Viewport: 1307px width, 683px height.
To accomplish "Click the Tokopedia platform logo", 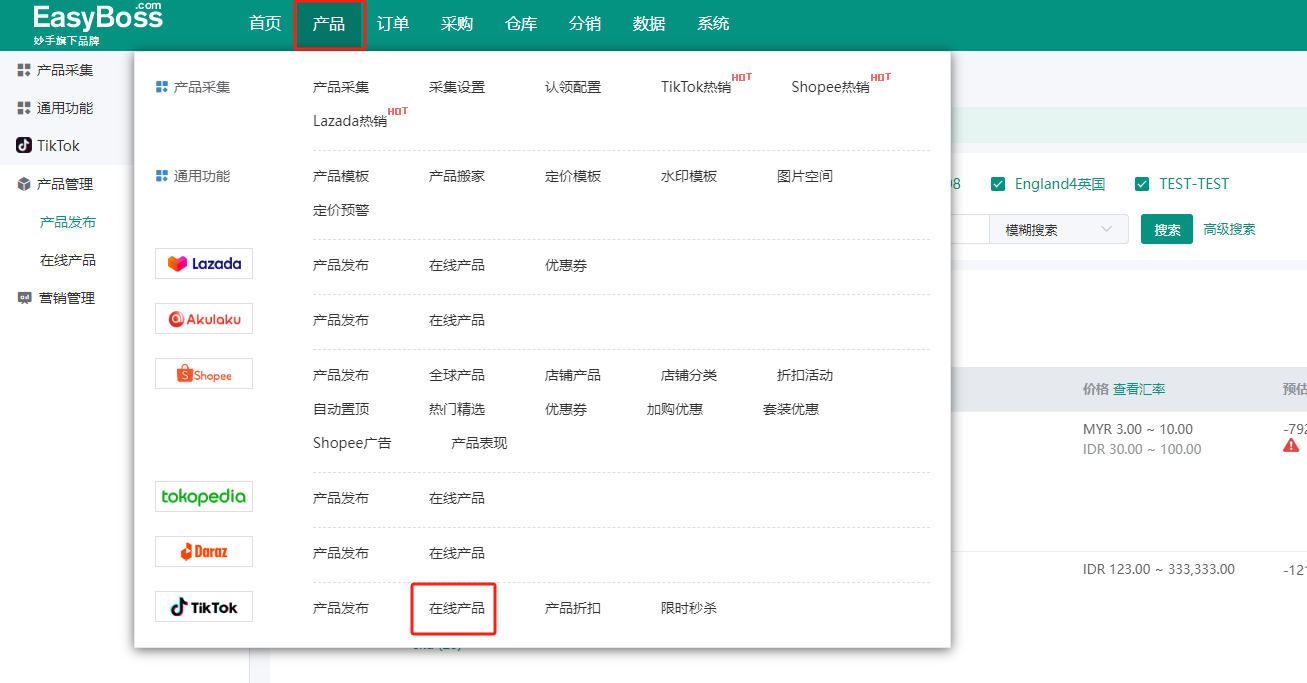I will [x=204, y=496].
